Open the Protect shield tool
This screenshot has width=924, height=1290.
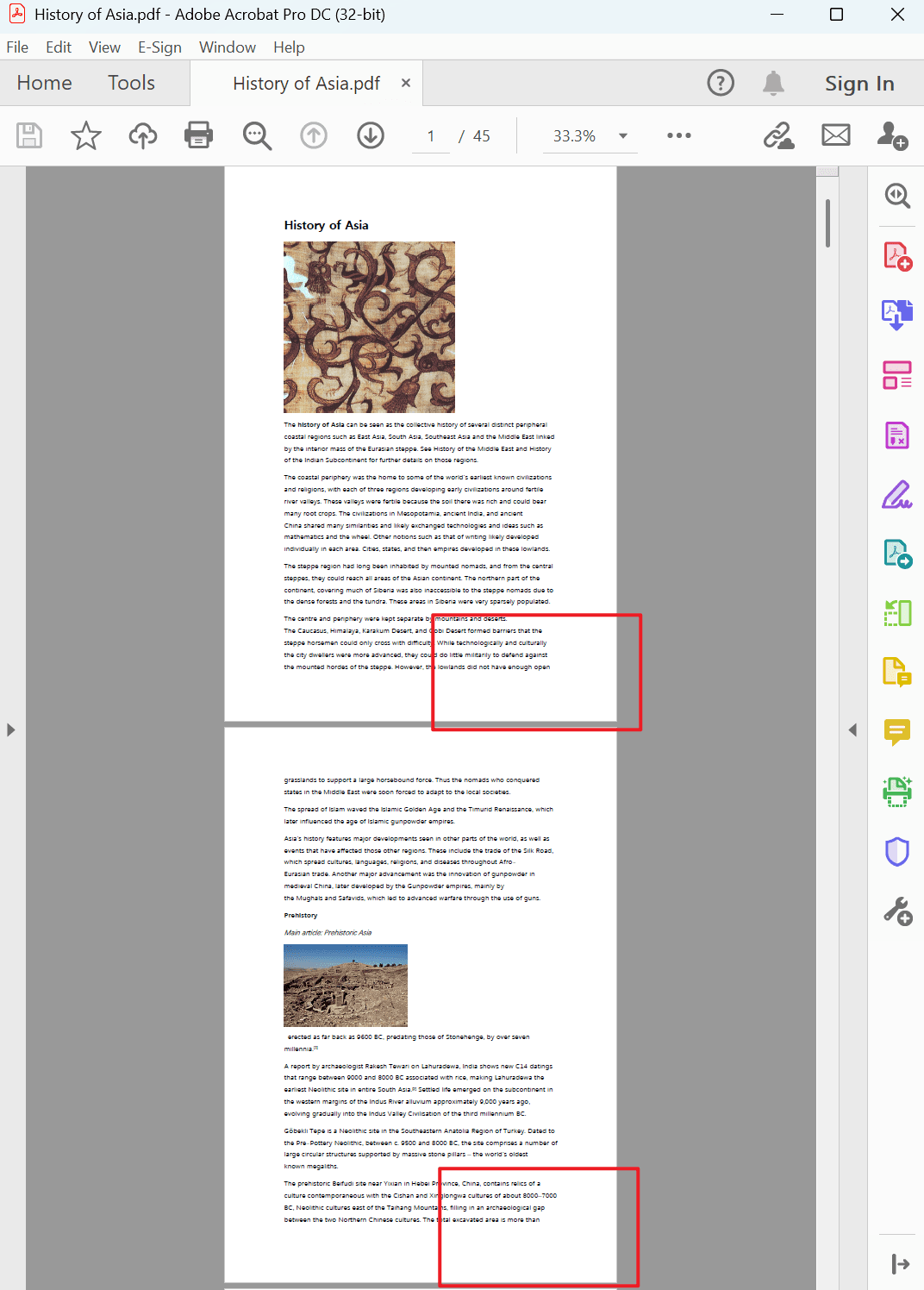click(x=896, y=851)
